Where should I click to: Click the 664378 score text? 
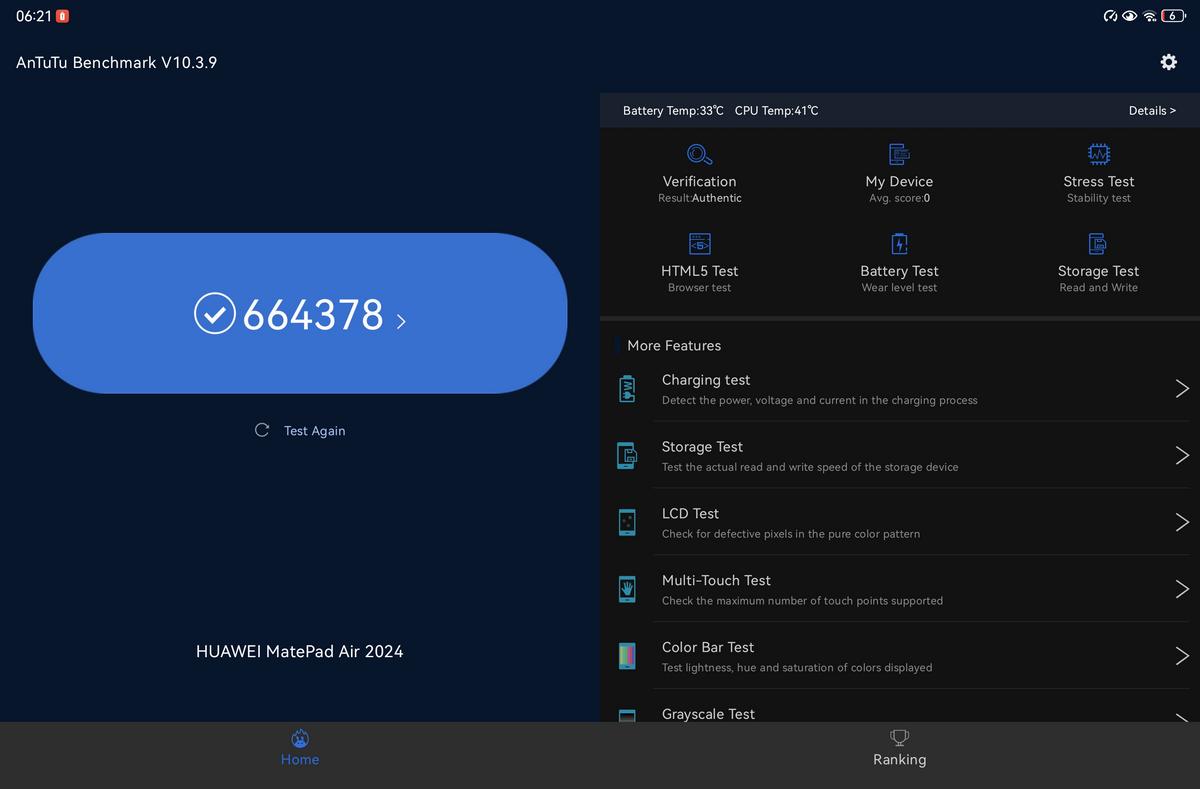313,314
